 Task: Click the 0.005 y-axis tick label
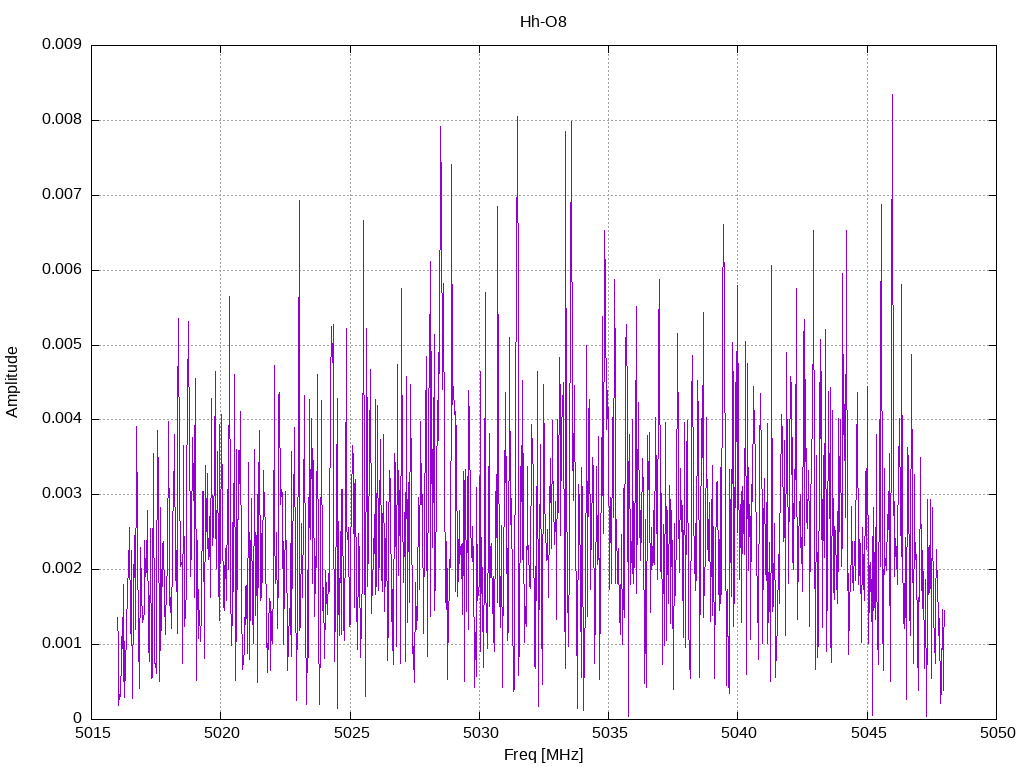pyautogui.click(x=62, y=344)
